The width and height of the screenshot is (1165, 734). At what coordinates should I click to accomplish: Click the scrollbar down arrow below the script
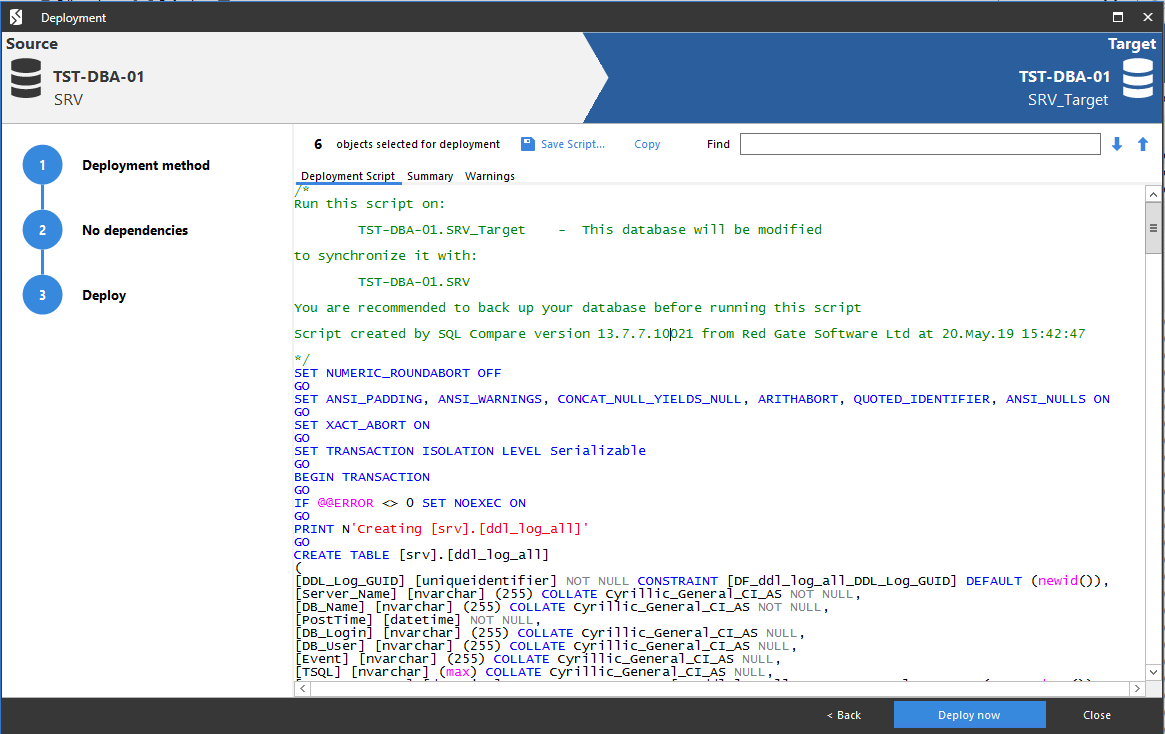[1152, 673]
